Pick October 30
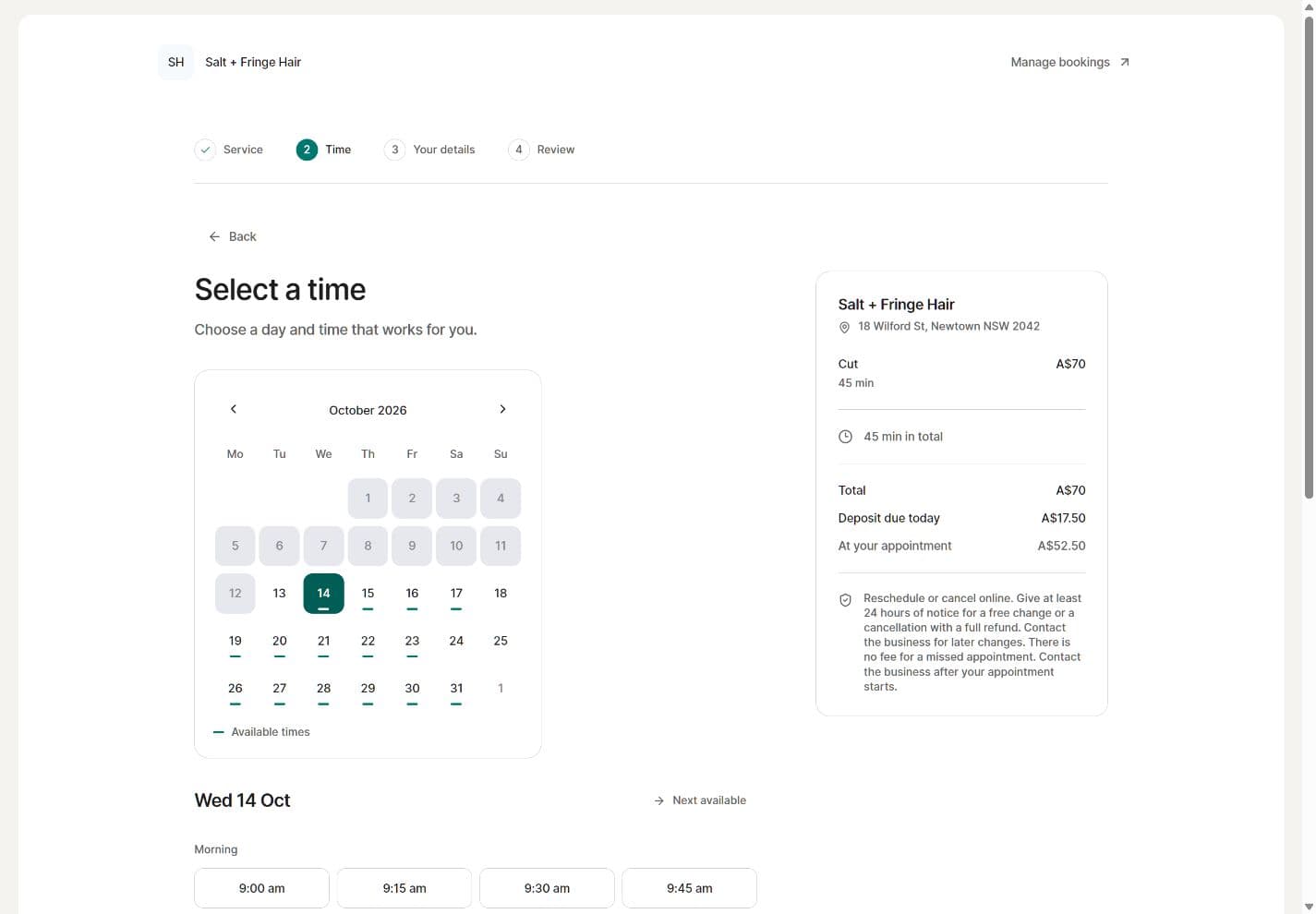The image size is (1316, 914). click(412, 690)
